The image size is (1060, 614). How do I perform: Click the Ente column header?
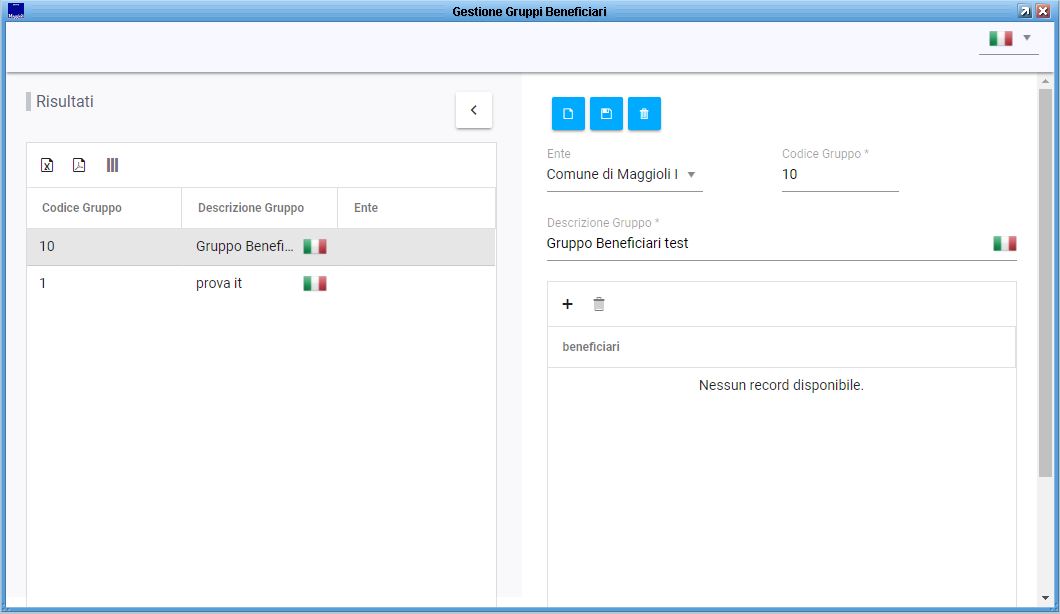(366, 208)
